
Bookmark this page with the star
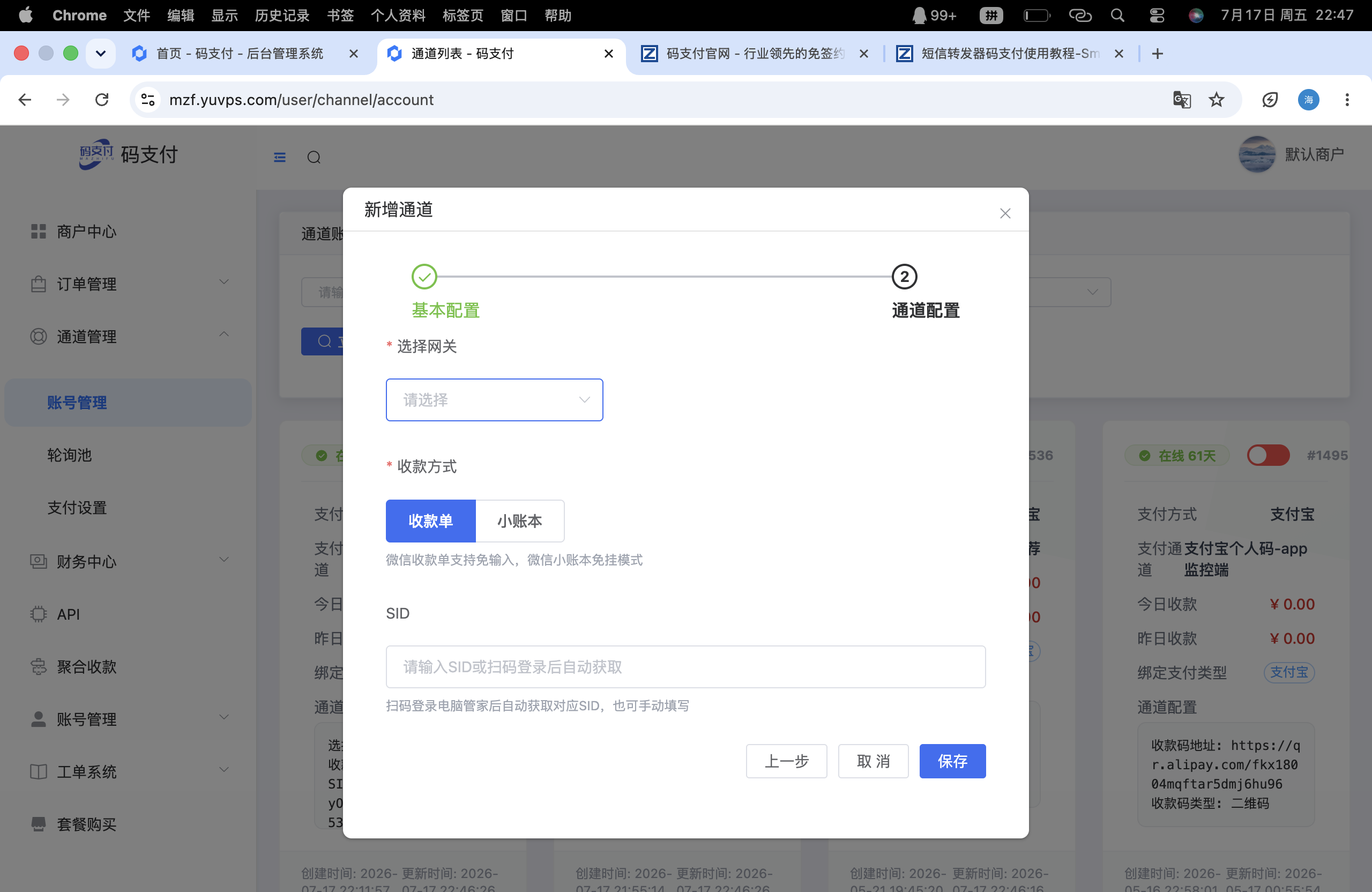[x=1216, y=100]
